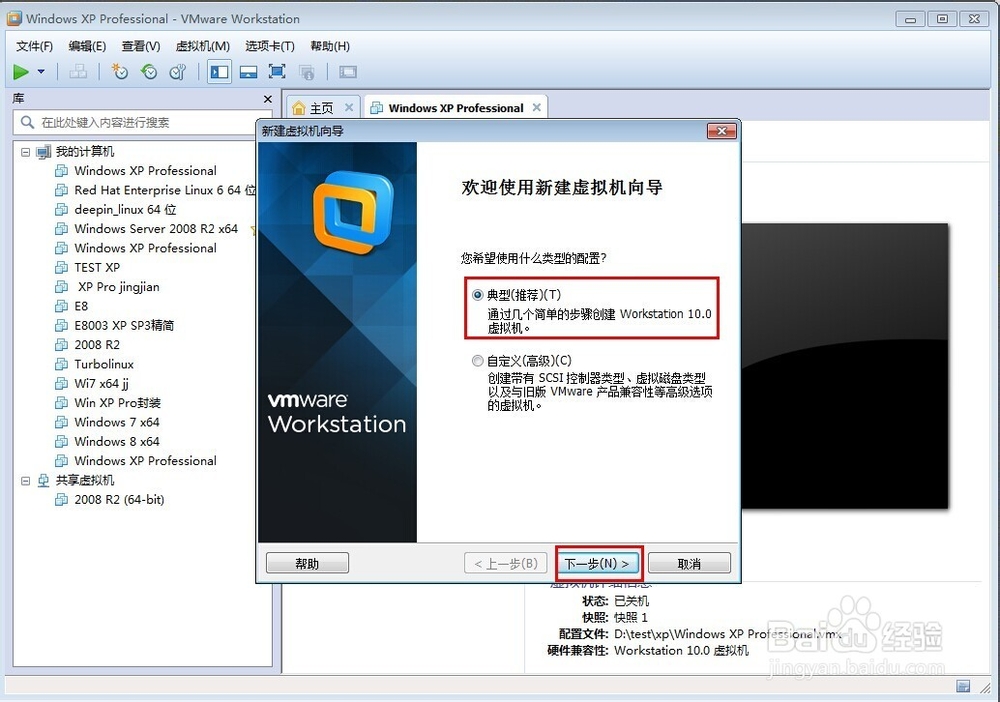Image resolution: width=1000 pixels, height=702 pixels.
Task: Click the status bar icon at bottom right
Action: pos(964,687)
